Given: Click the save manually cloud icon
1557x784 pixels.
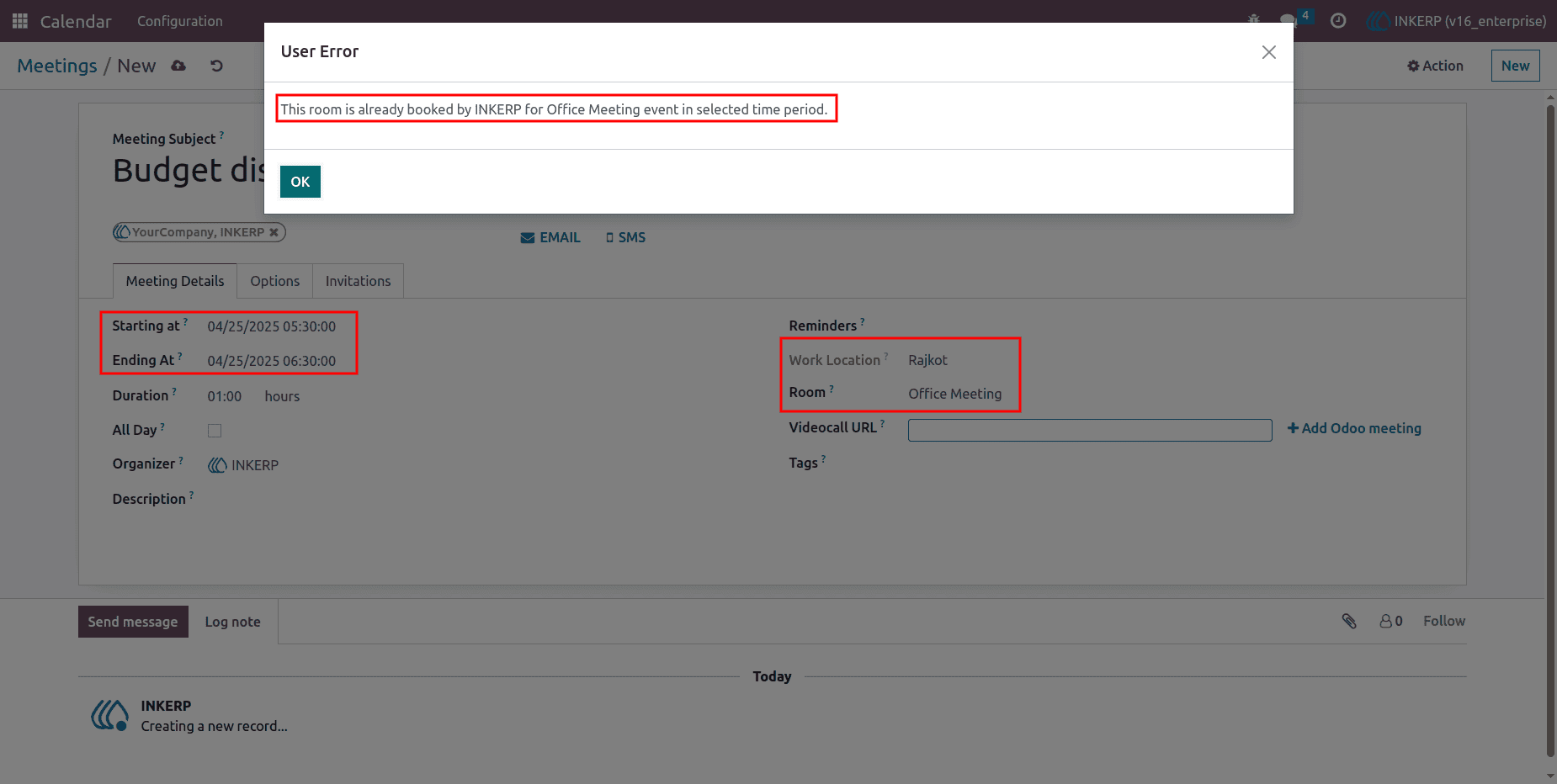Looking at the screenshot, I should pyautogui.click(x=178, y=66).
